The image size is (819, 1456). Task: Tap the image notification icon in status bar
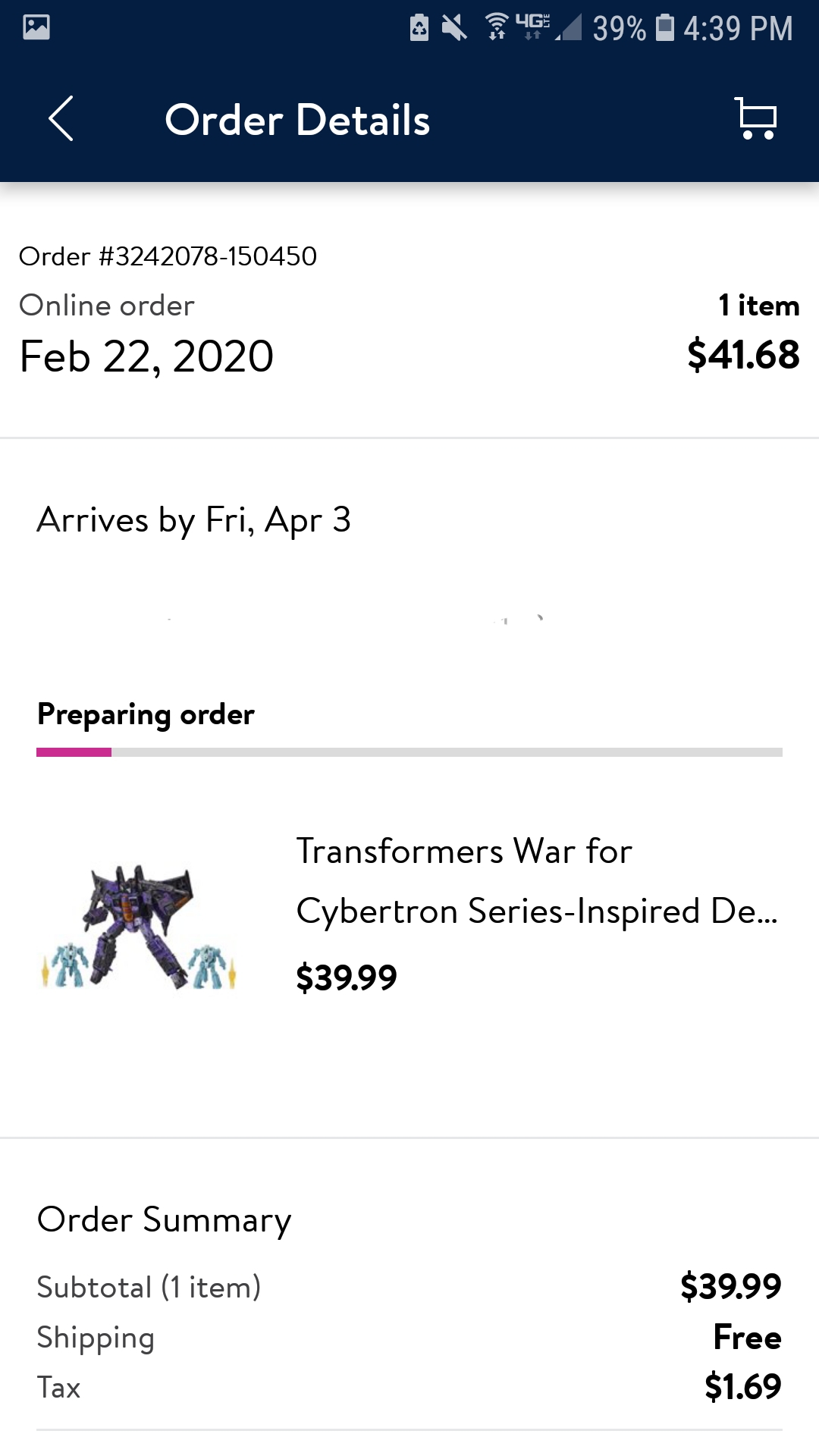36,27
